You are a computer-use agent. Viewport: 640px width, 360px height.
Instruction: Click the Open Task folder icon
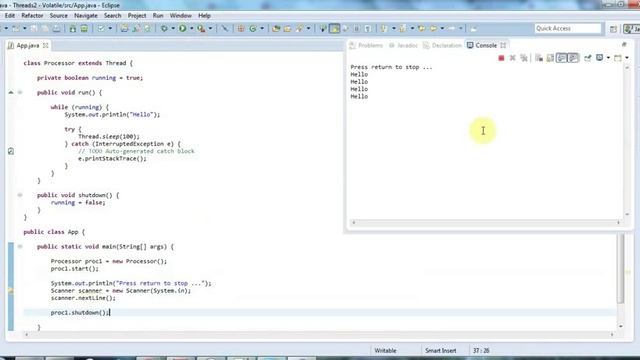pyautogui.click(x=287, y=28)
